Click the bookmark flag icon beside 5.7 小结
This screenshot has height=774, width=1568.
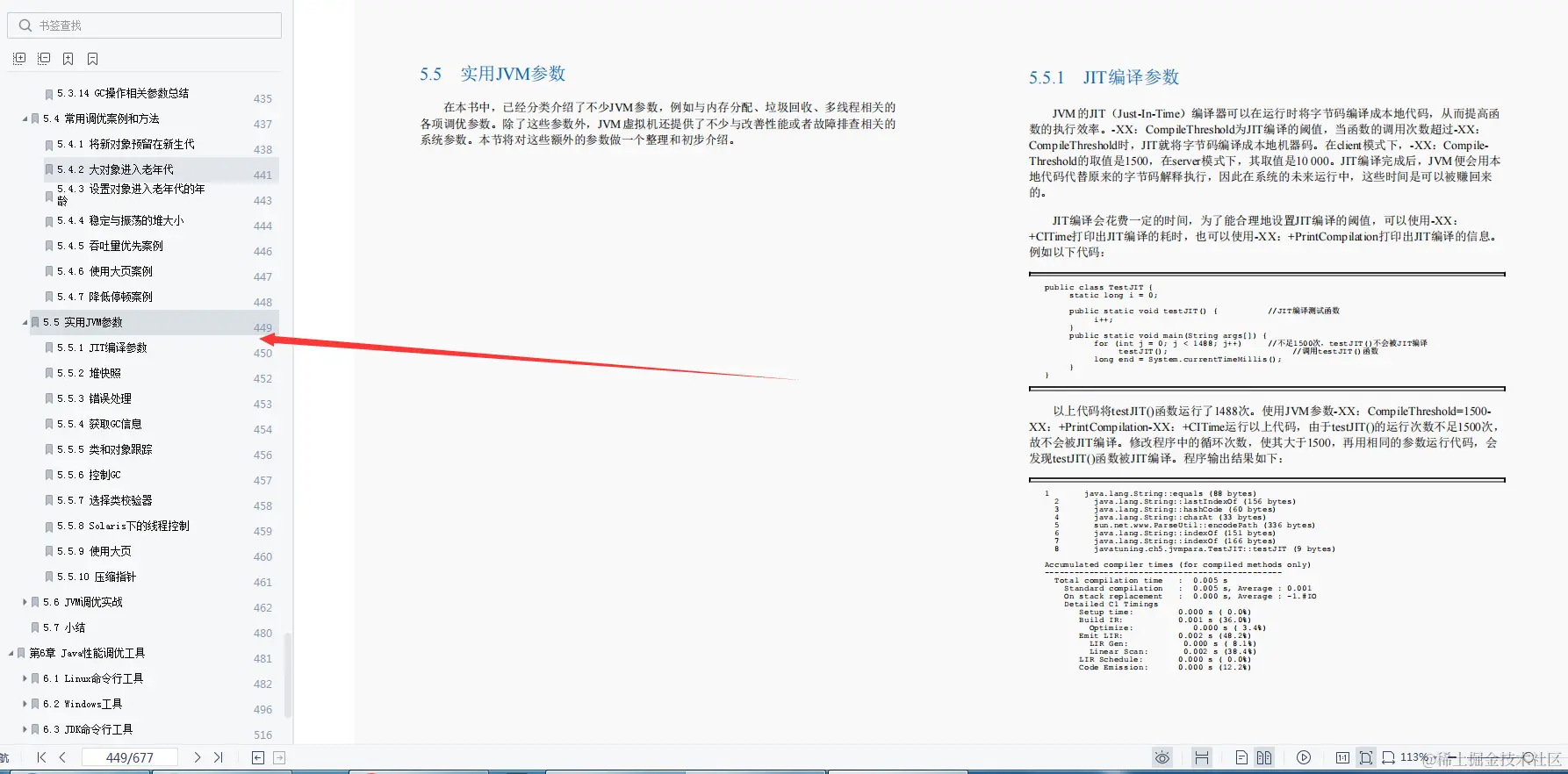(35, 627)
